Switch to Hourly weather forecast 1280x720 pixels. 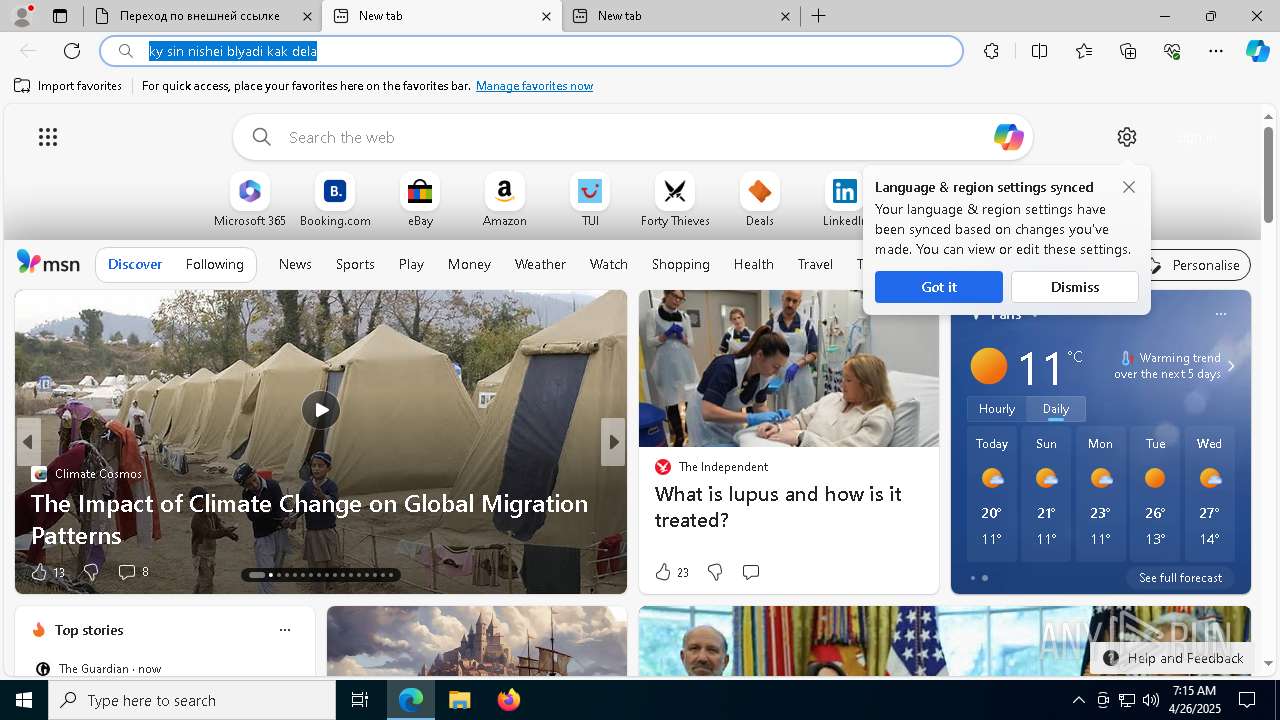(997, 409)
